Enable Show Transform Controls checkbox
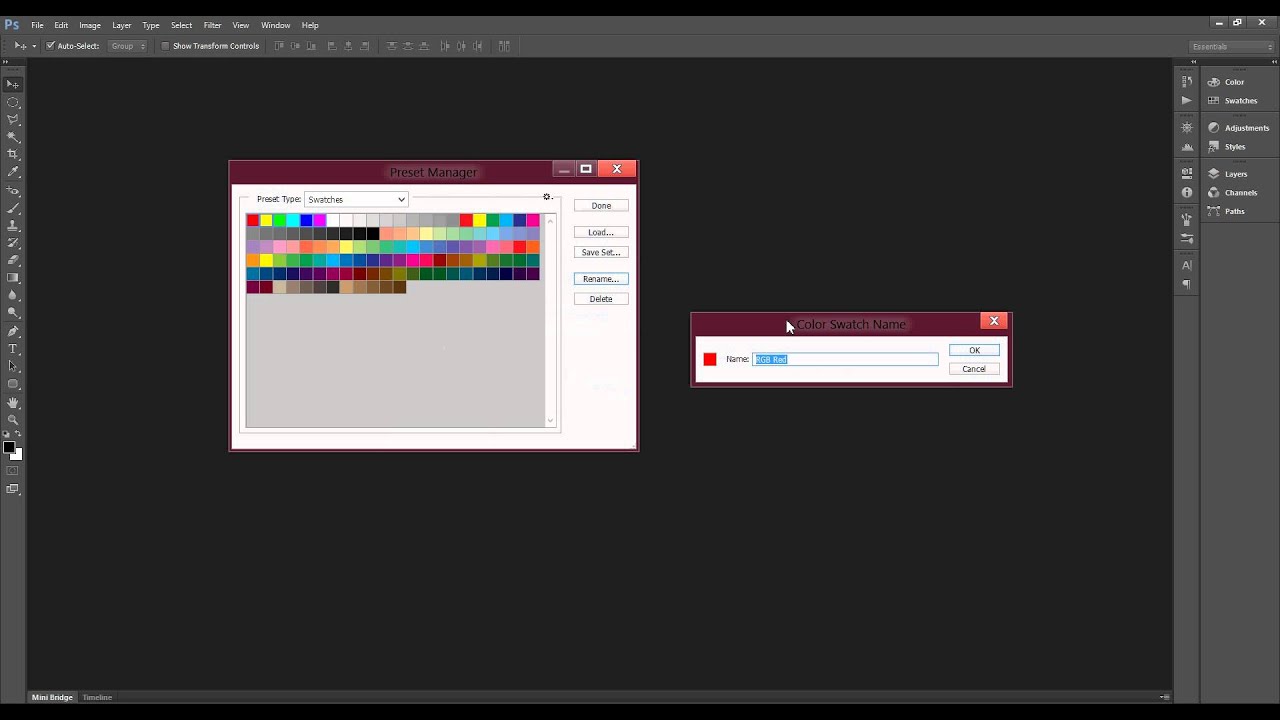Viewport: 1280px width, 720px height. pyautogui.click(x=166, y=46)
